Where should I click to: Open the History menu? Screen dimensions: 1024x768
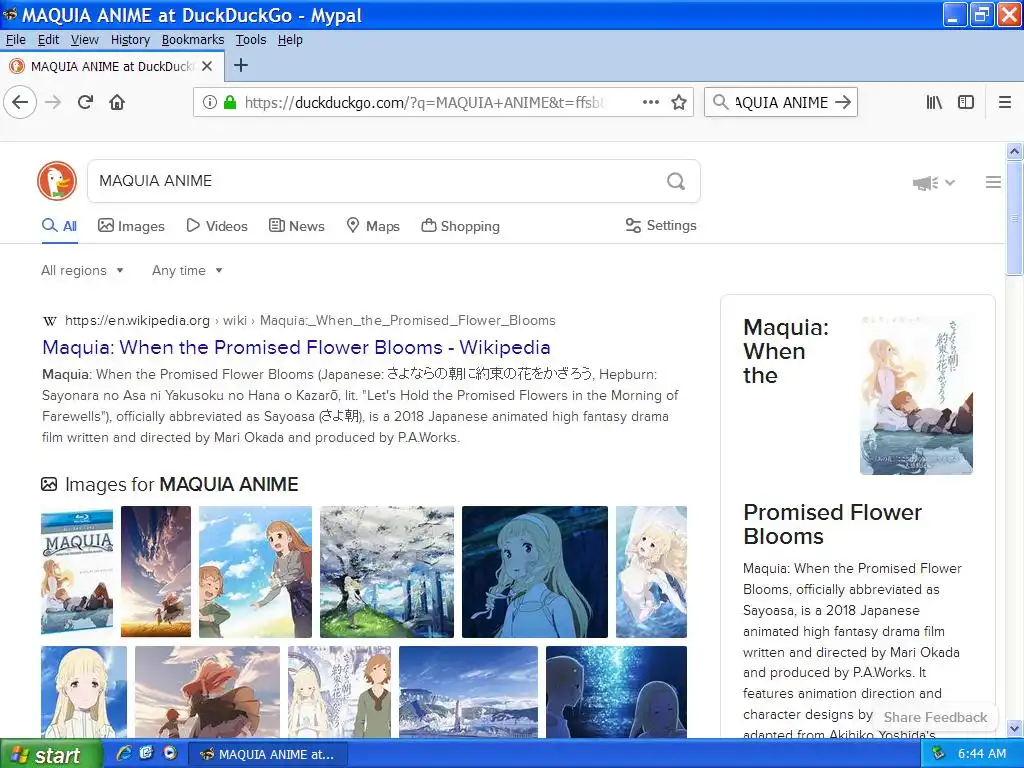(130, 40)
